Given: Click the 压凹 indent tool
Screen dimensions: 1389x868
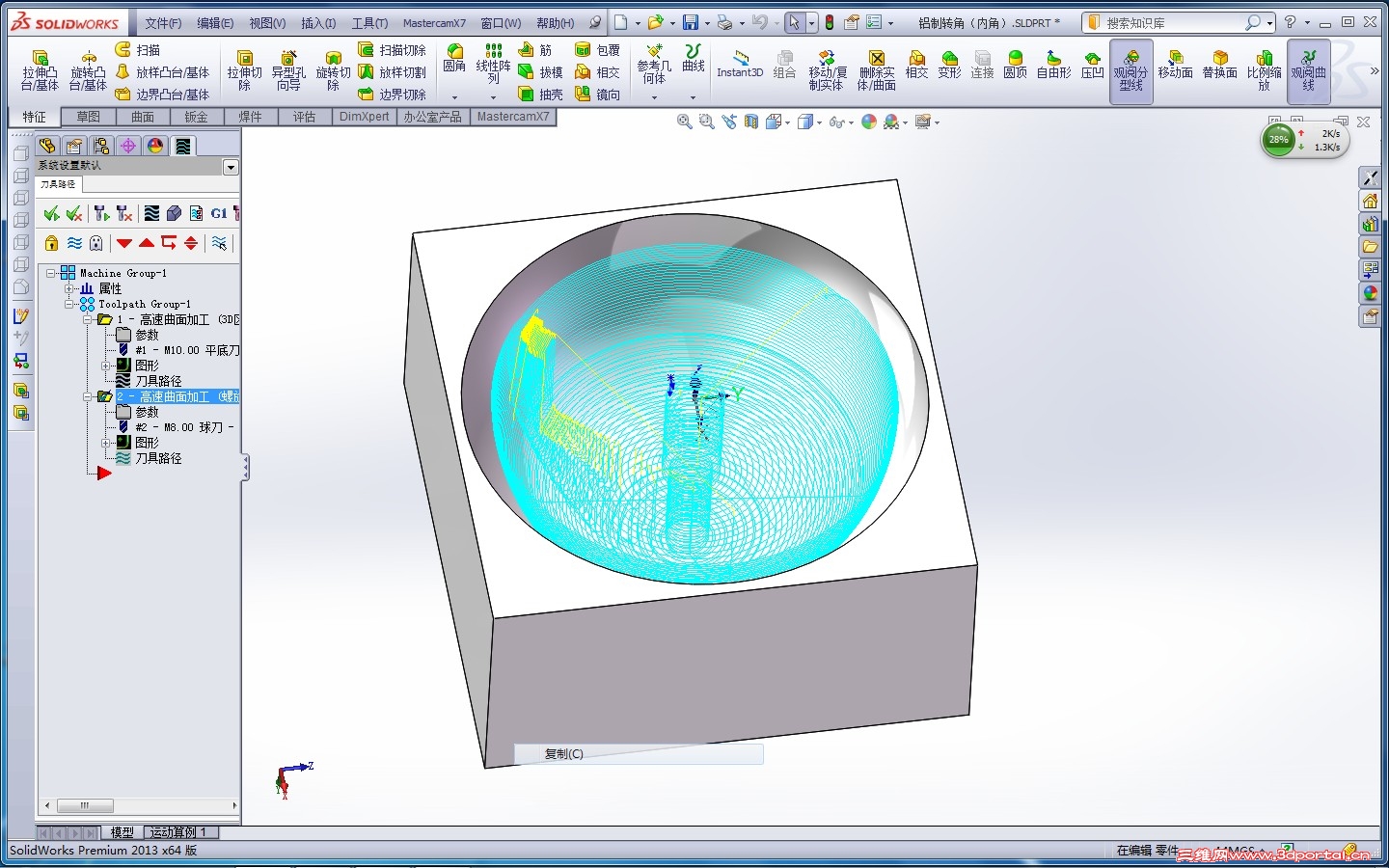Looking at the screenshot, I should (1092, 65).
